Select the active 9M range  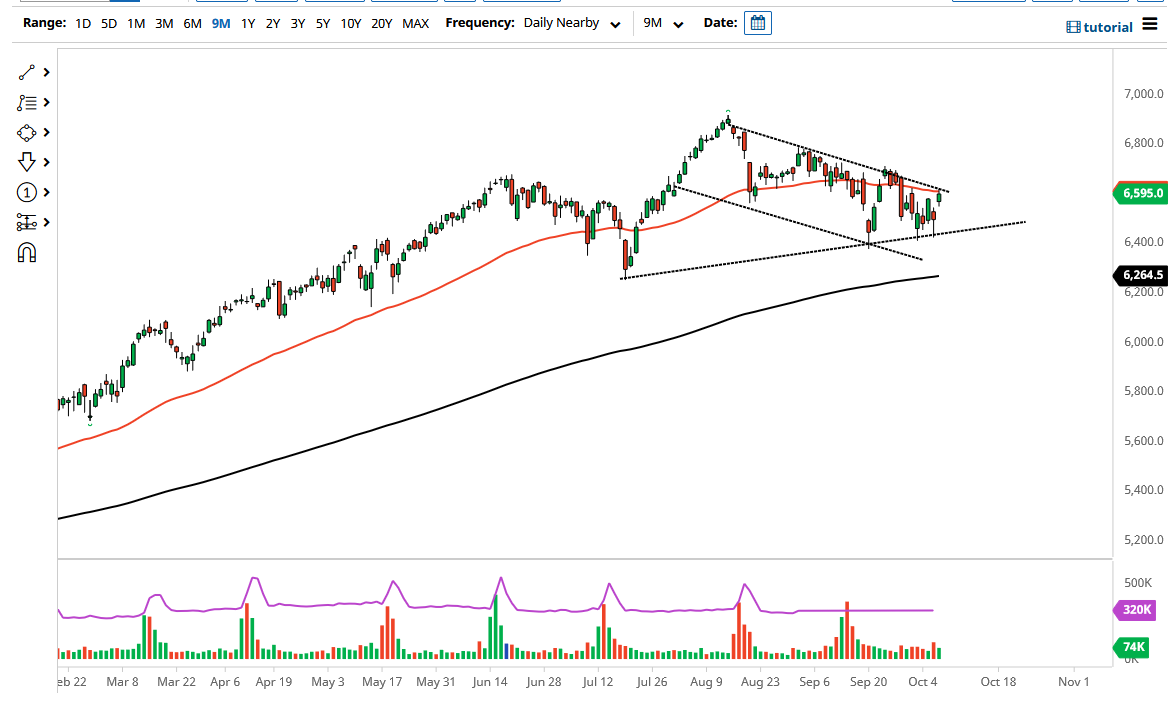tap(221, 23)
